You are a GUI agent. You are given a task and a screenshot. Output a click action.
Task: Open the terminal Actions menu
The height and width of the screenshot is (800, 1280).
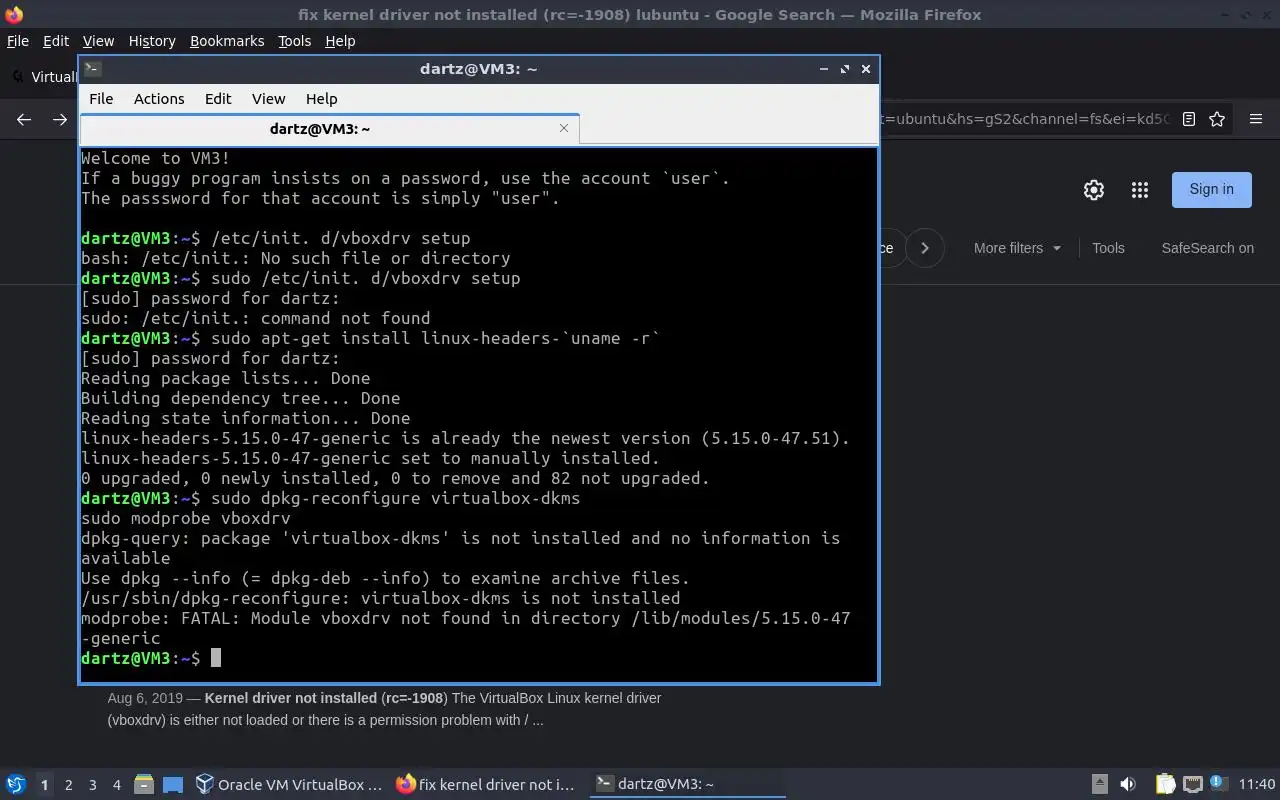coord(159,99)
